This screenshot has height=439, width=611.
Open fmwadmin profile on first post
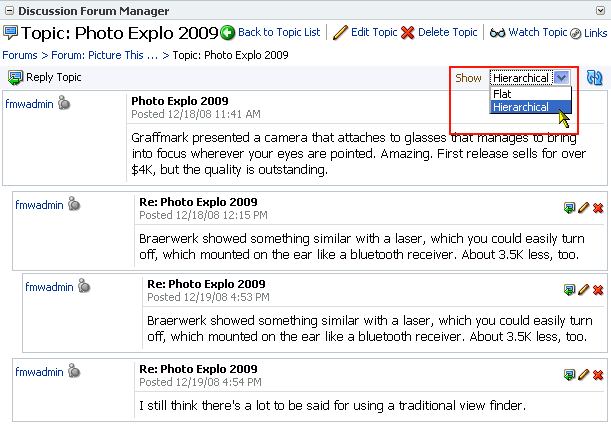(29, 104)
